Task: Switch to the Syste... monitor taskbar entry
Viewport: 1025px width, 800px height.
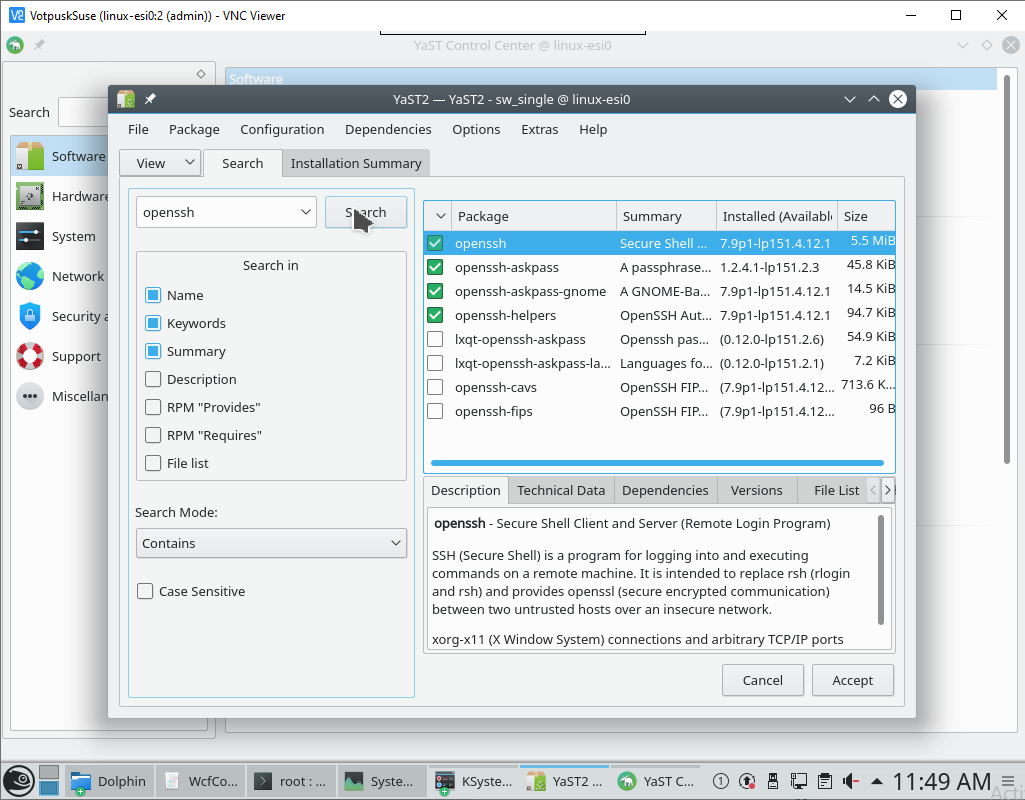Action: tap(382, 781)
